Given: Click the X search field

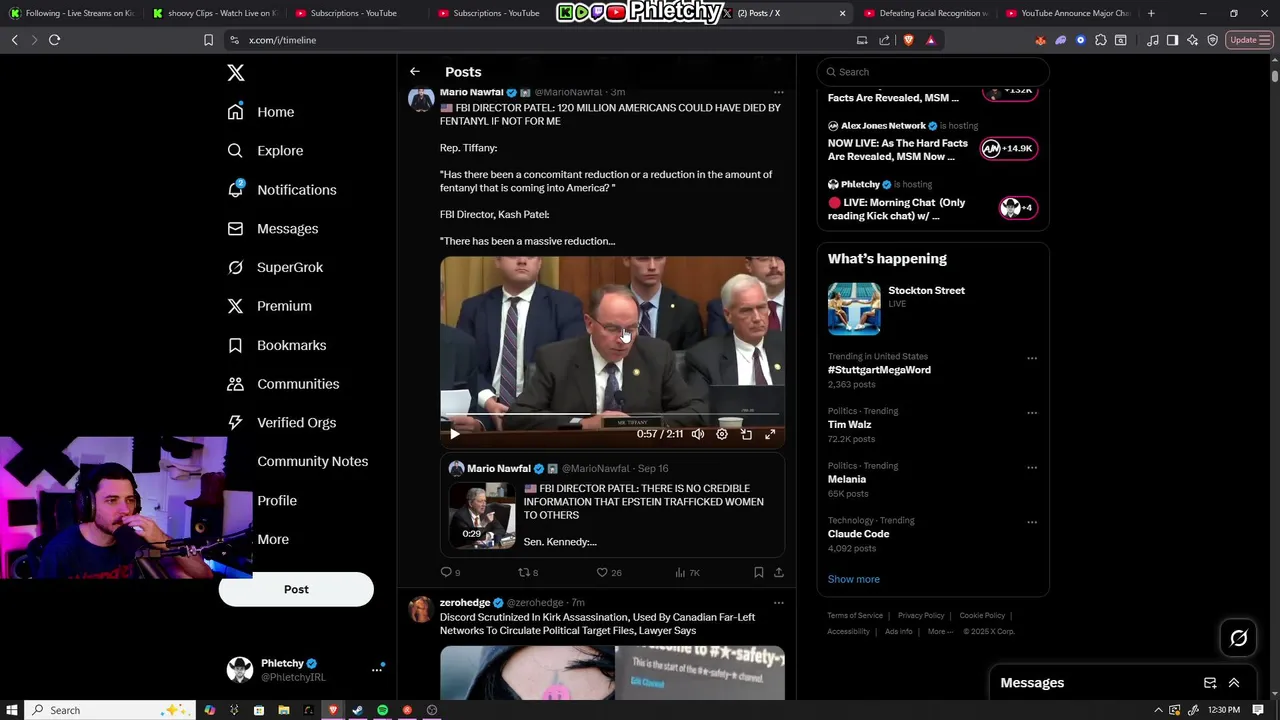Looking at the screenshot, I should click(933, 72).
